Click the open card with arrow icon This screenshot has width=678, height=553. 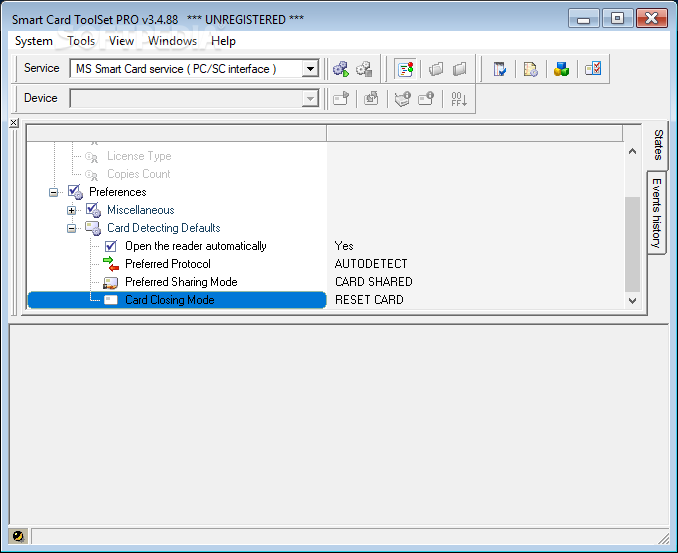341,99
